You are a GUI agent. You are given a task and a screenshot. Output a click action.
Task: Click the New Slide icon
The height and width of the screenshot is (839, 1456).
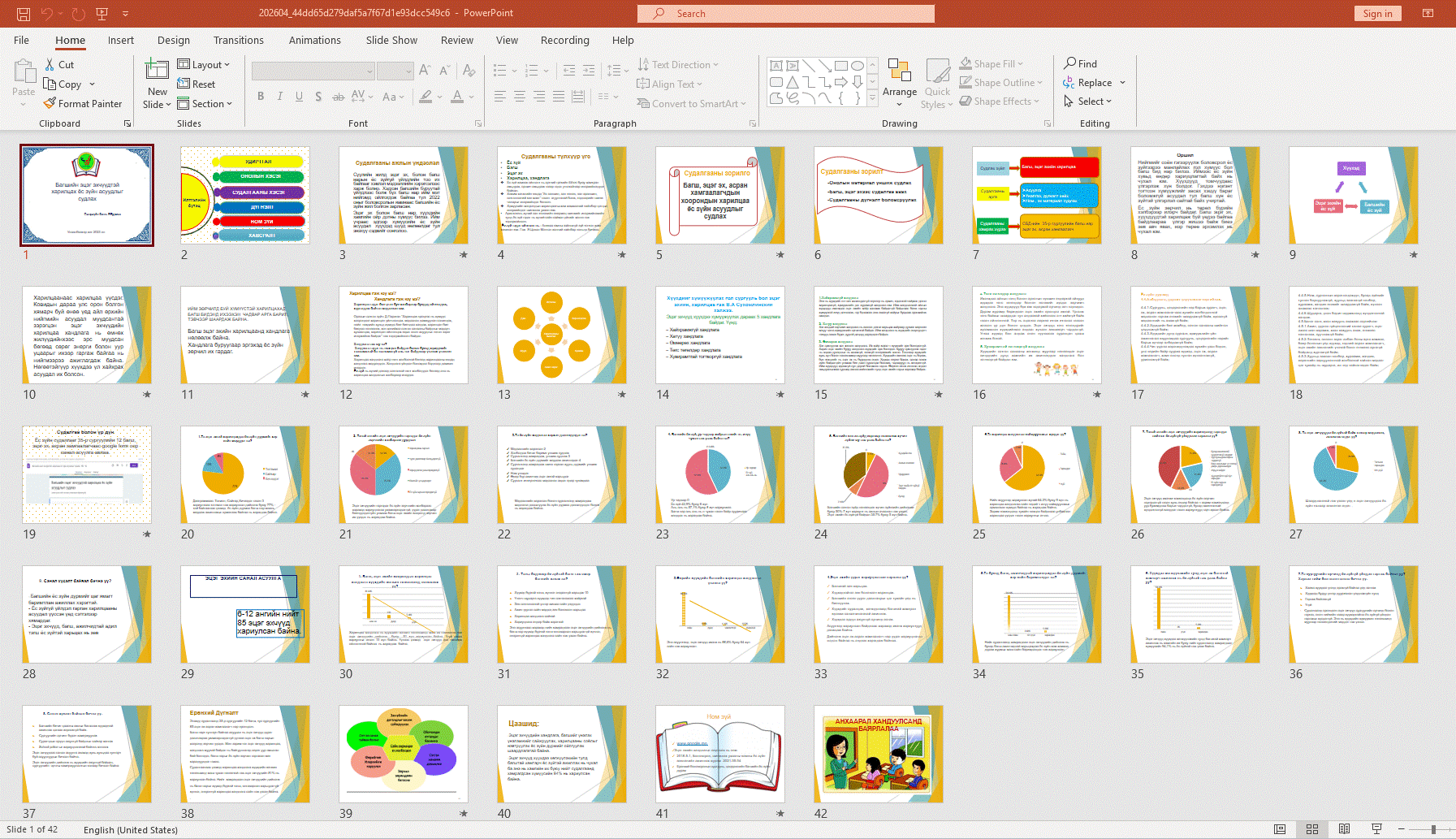(157, 71)
